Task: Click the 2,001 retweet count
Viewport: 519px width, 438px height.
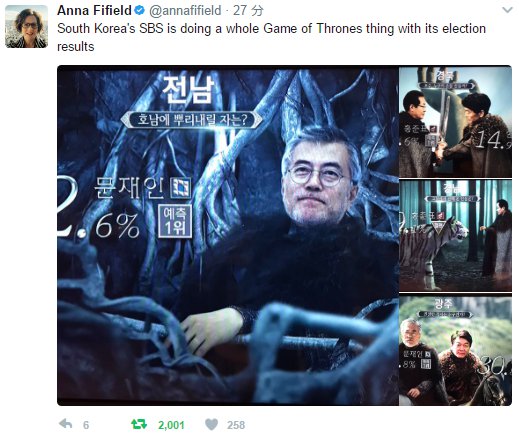Action: pos(171,425)
